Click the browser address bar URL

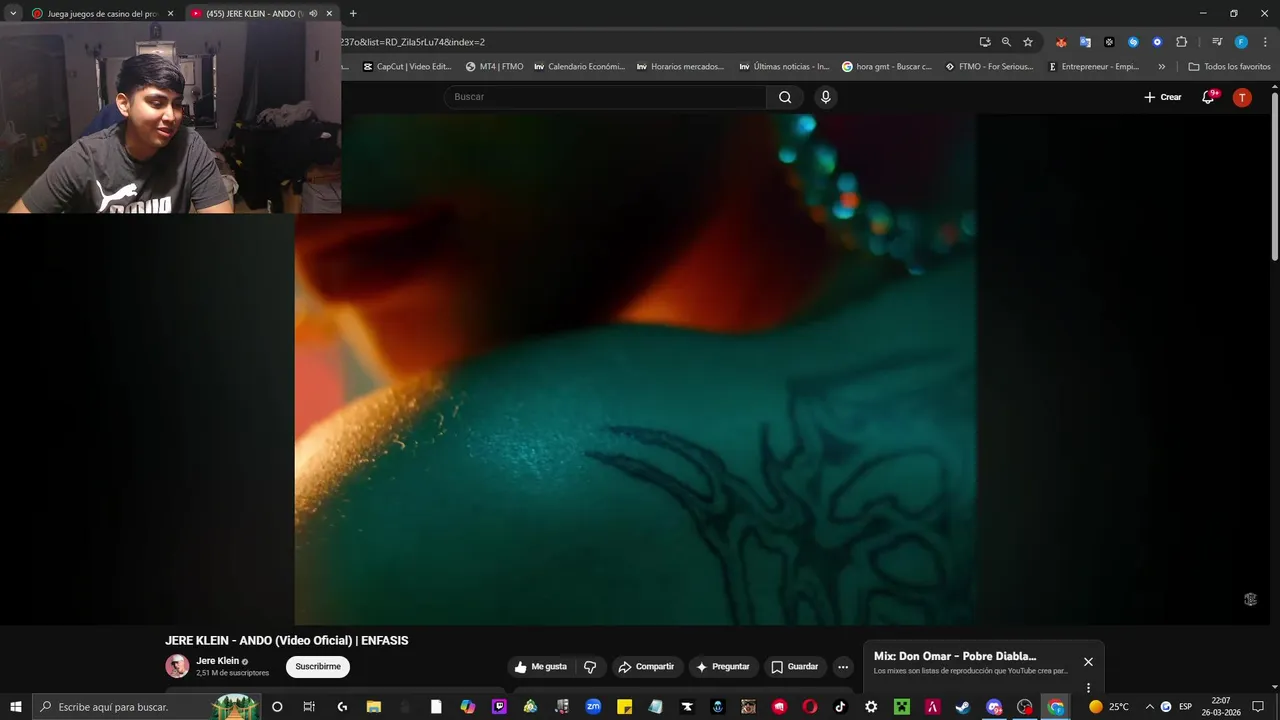413,42
